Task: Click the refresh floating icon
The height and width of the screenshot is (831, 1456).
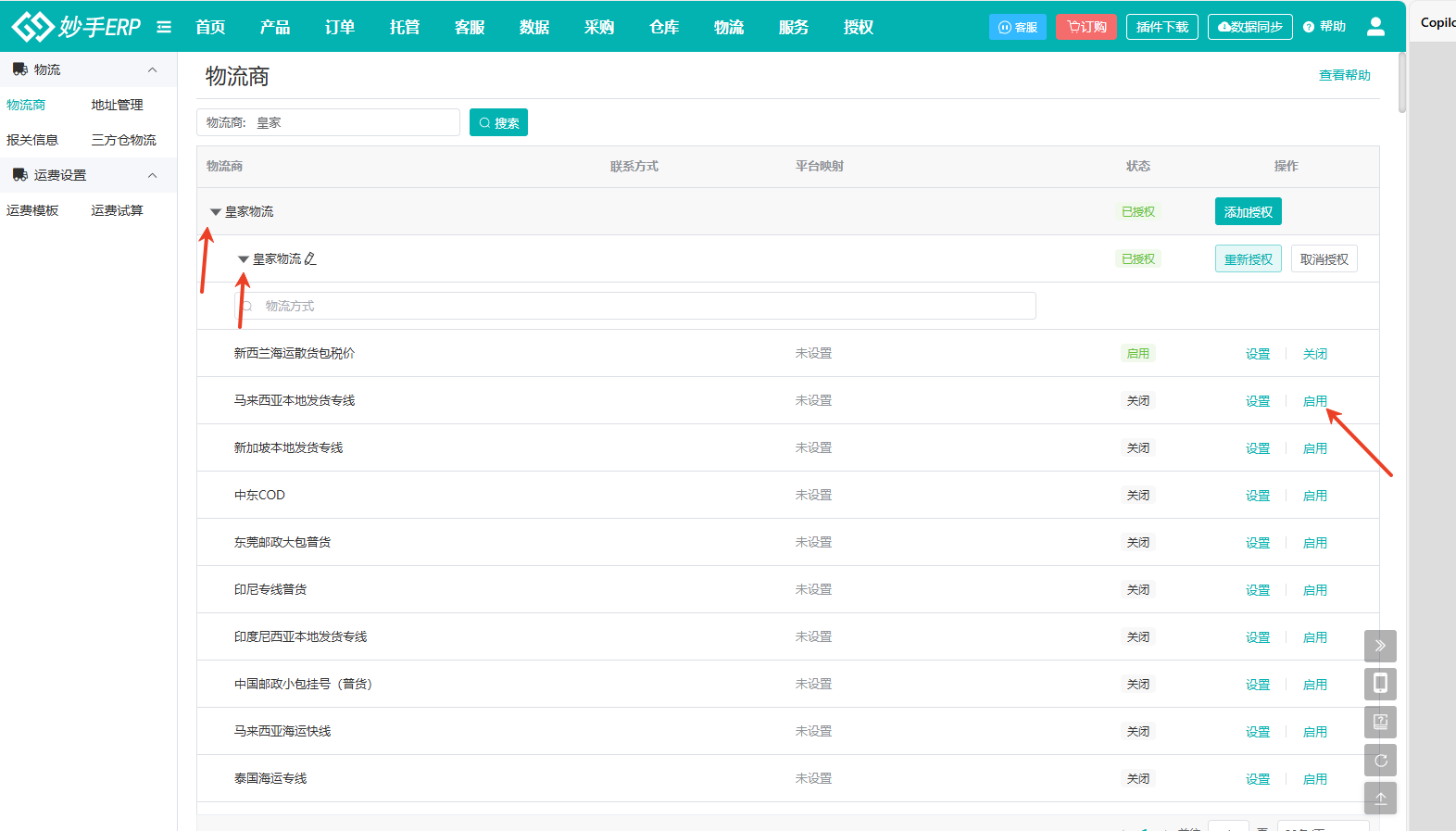Action: point(1380,761)
